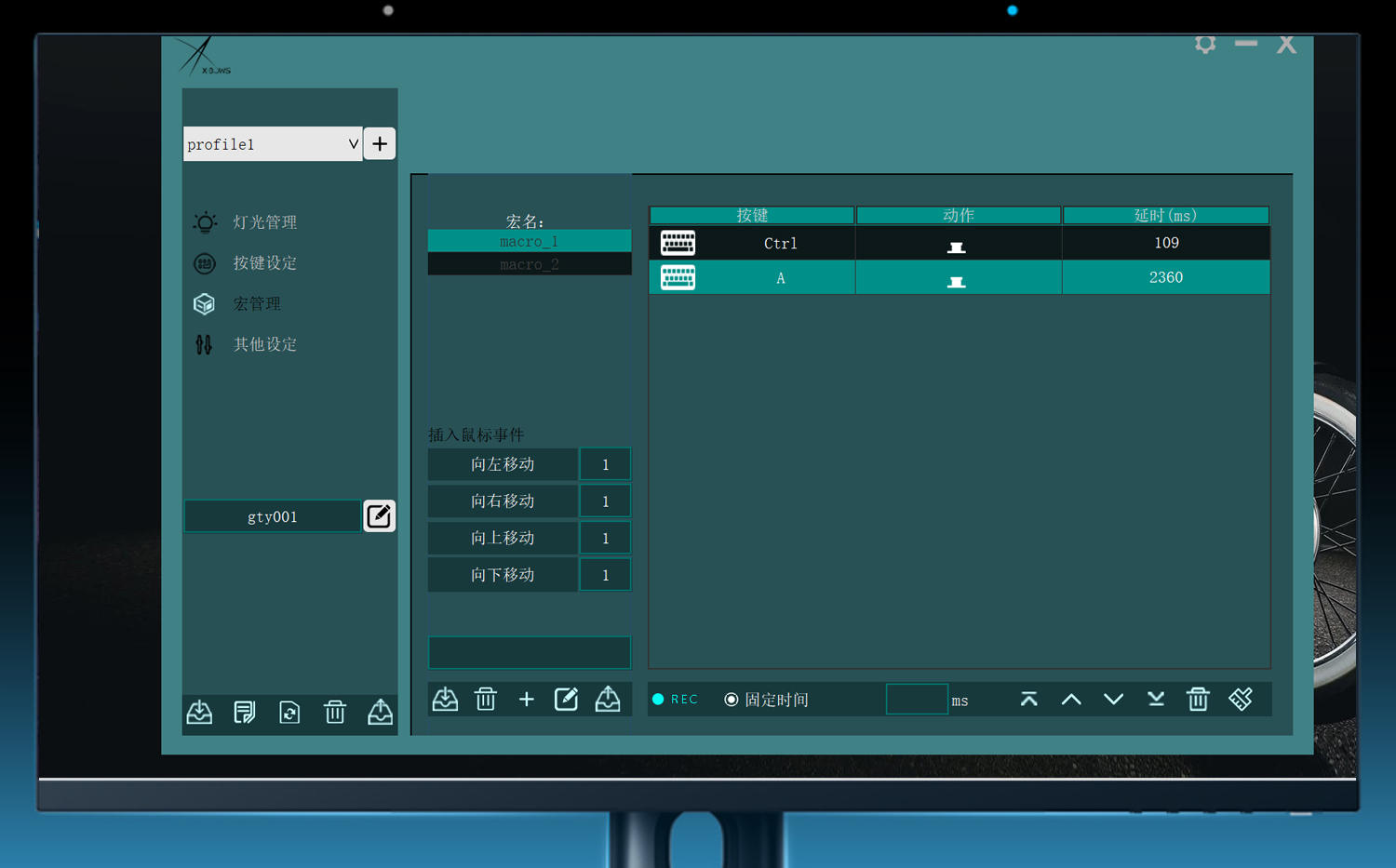Open 宏管理 macro management
Image resolution: width=1396 pixels, height=868 pixels.
coord(257,304)
